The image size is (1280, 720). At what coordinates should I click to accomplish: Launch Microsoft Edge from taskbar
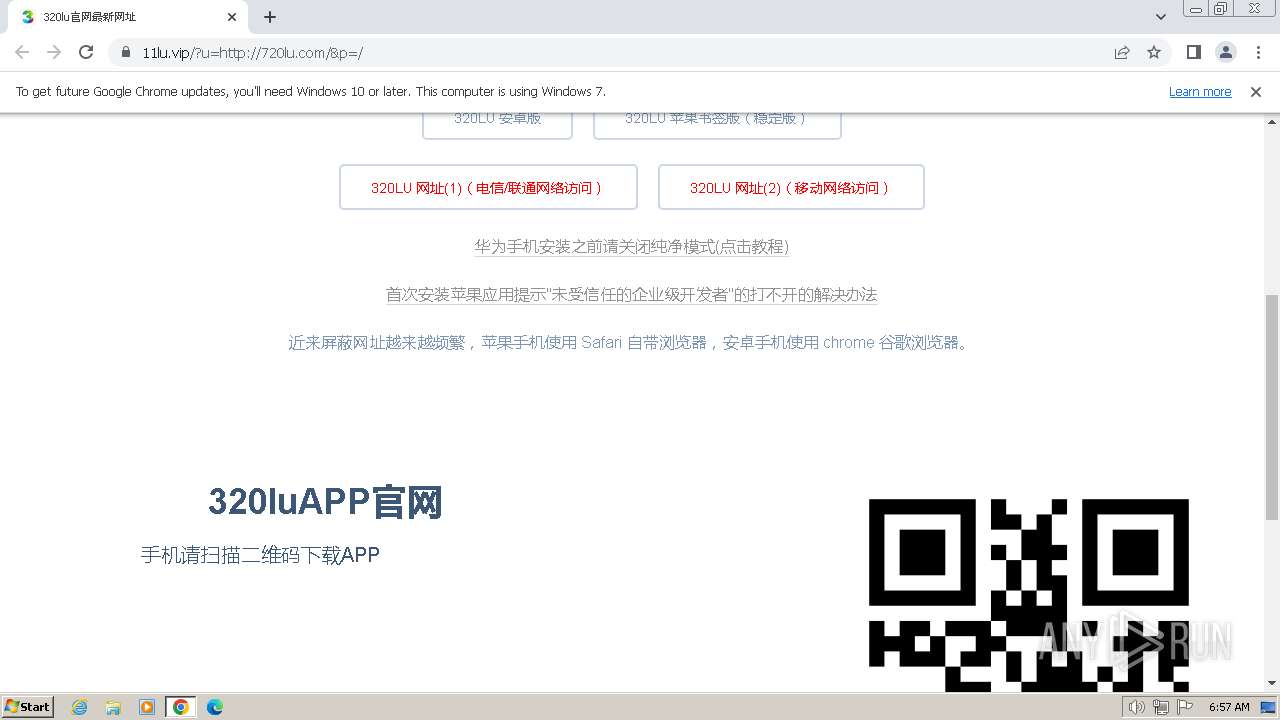pyautogui.click(x=214, y=707)
